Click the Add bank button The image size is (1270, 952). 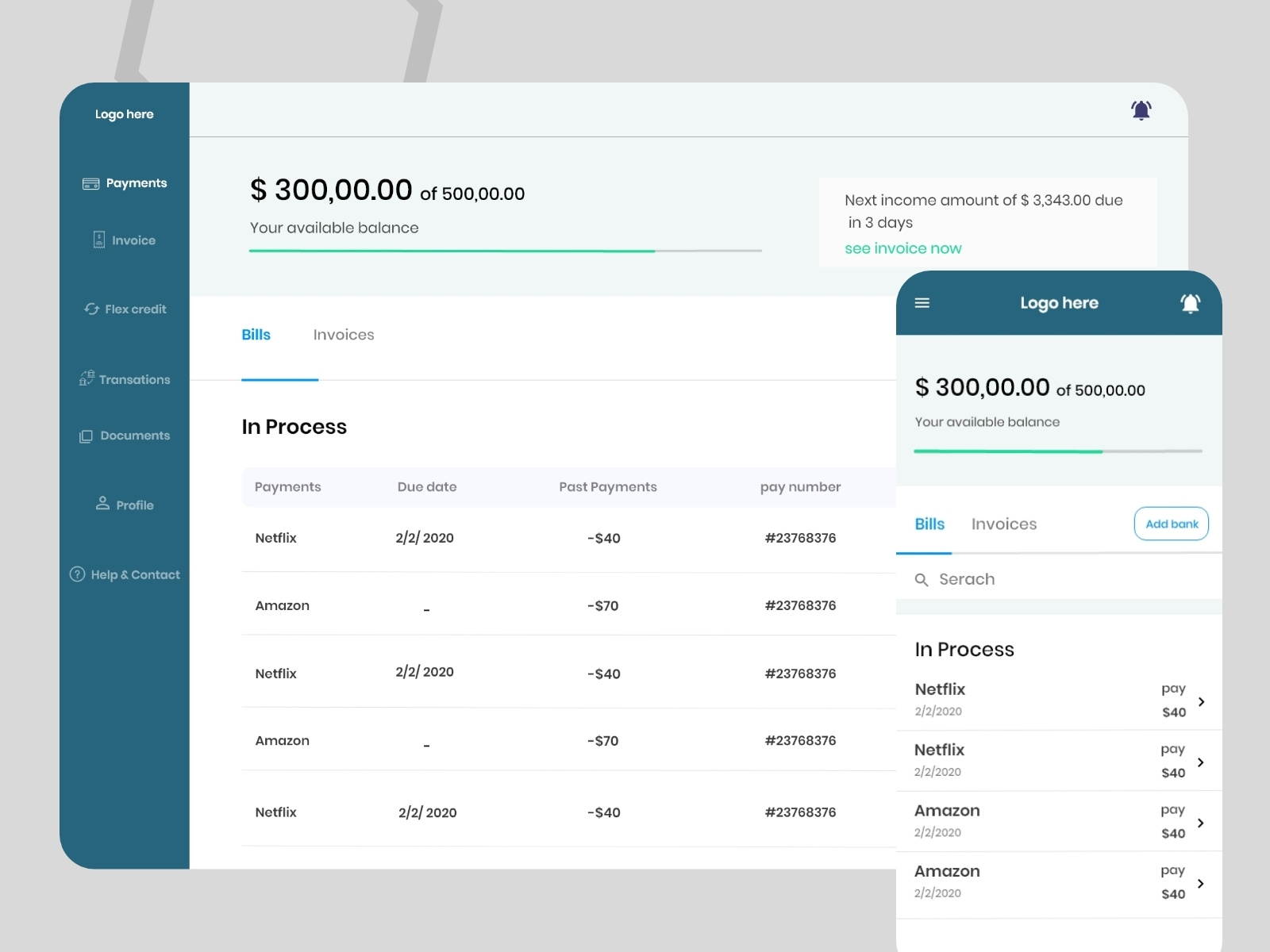[1171, 524]
